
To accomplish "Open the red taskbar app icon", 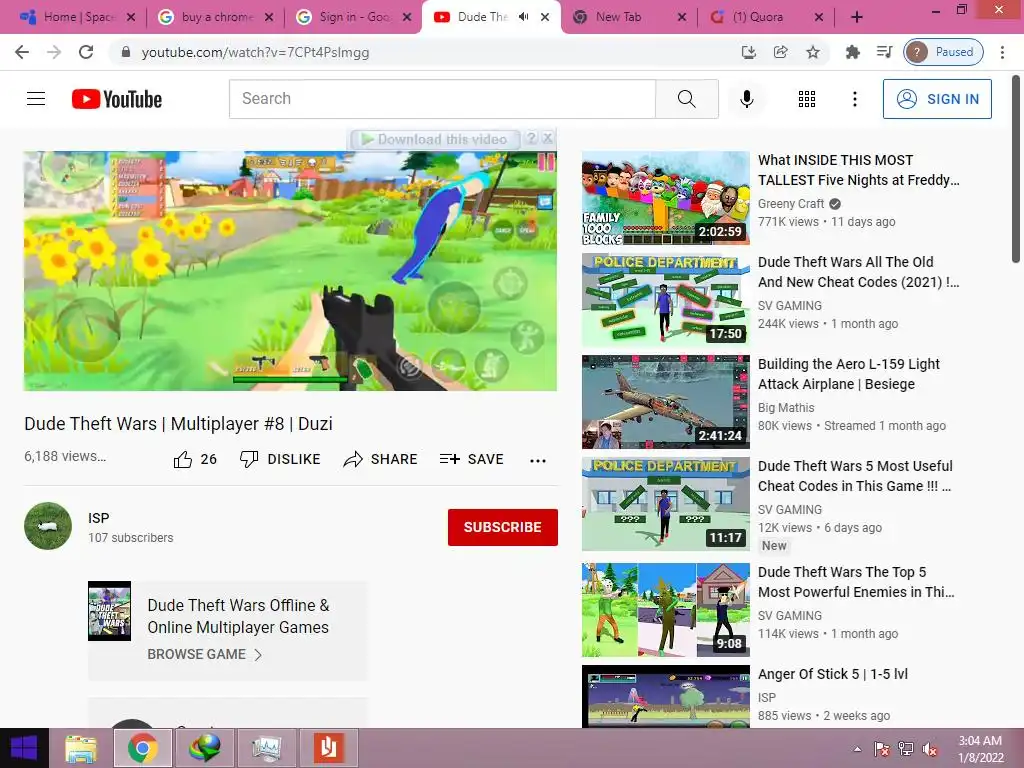I will click(328, 748).
